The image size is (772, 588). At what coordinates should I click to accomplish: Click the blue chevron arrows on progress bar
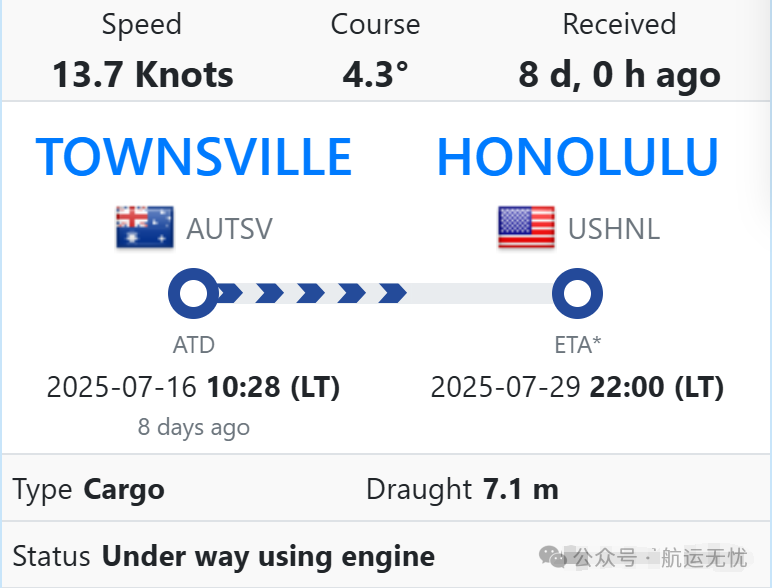[x=312, y=294]
